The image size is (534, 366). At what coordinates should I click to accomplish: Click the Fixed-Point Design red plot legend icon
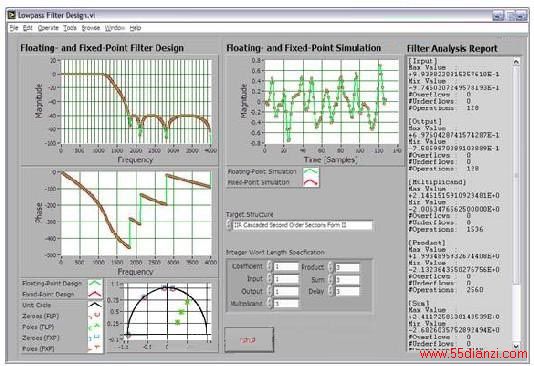[95, 294]
